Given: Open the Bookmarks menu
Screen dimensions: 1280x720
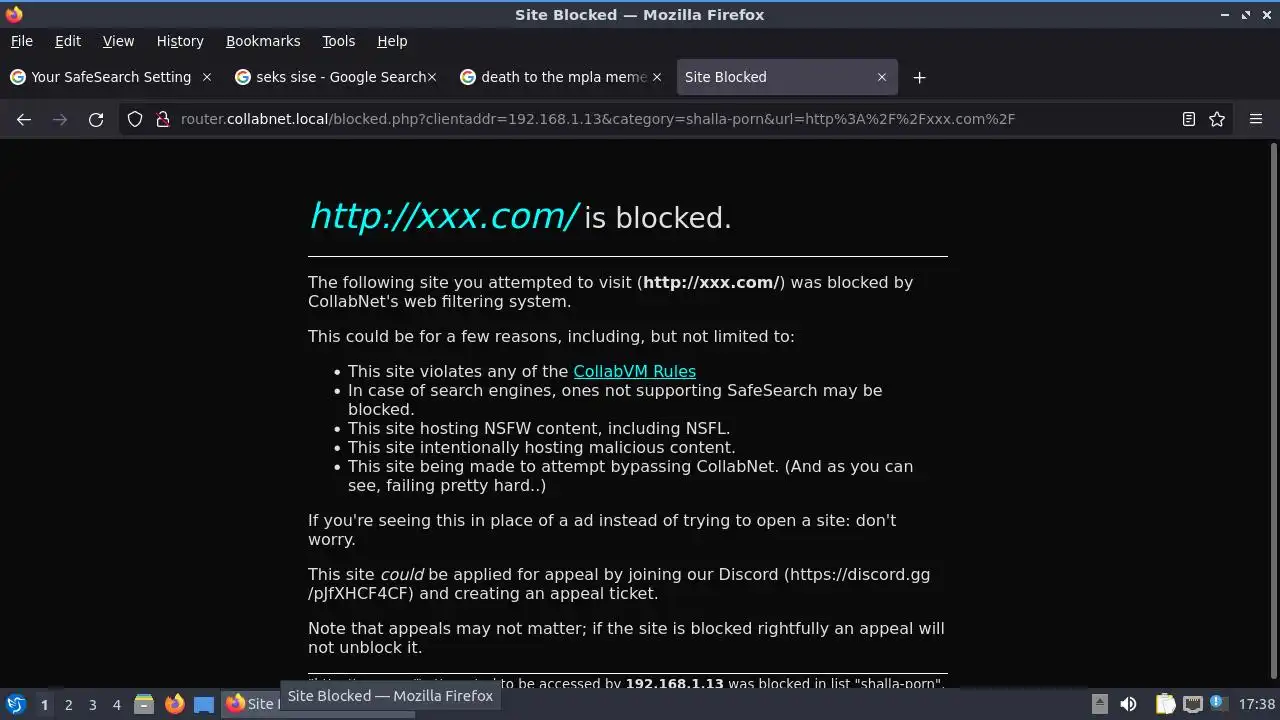Looking at the screenshot, I should [263, 41].
